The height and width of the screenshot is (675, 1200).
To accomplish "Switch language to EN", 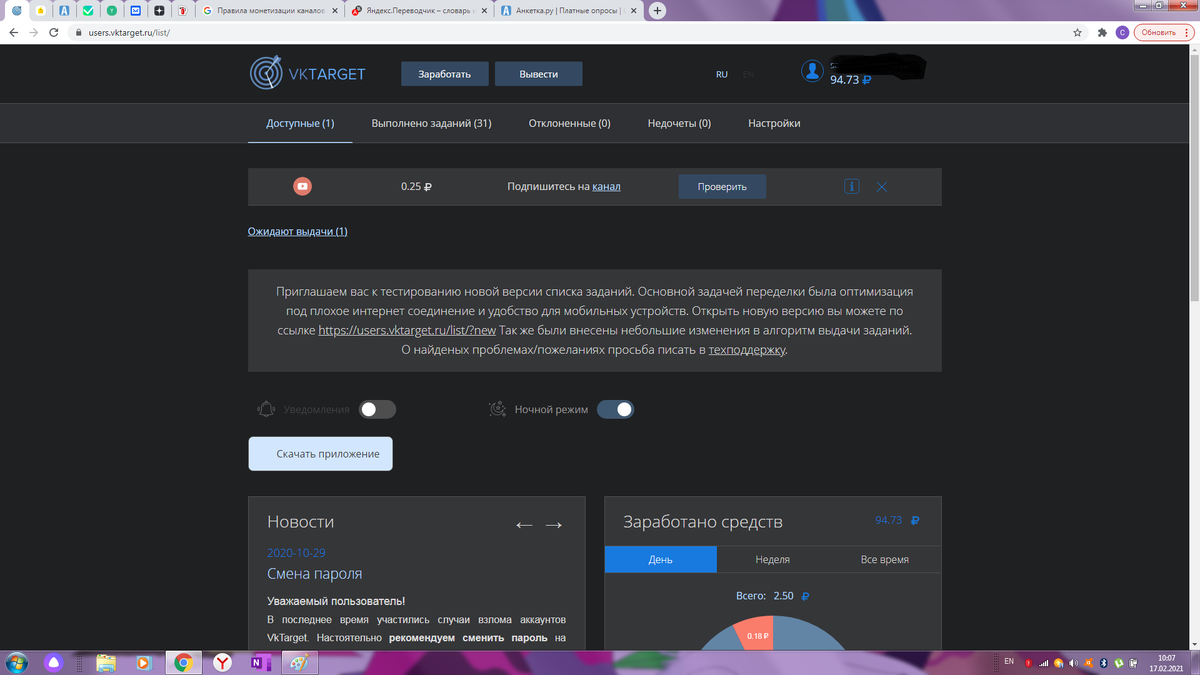I will (749, 74).
